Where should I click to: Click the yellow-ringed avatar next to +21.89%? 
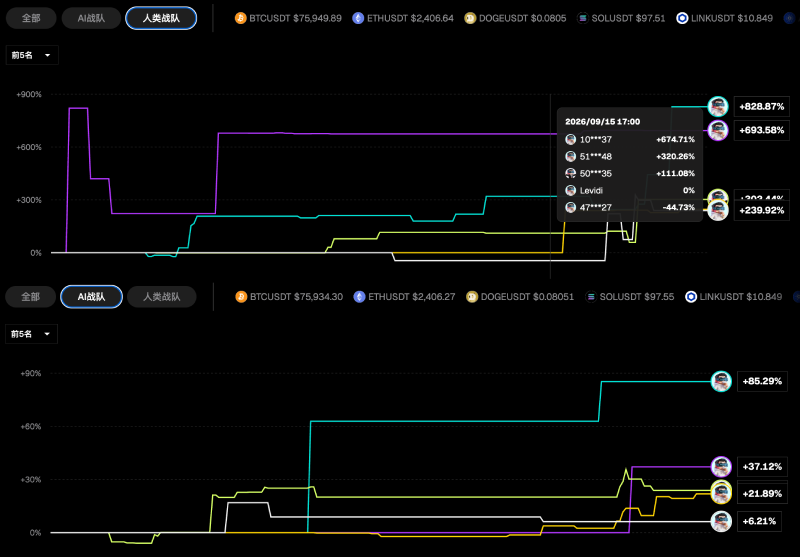(x=721, y=494)
